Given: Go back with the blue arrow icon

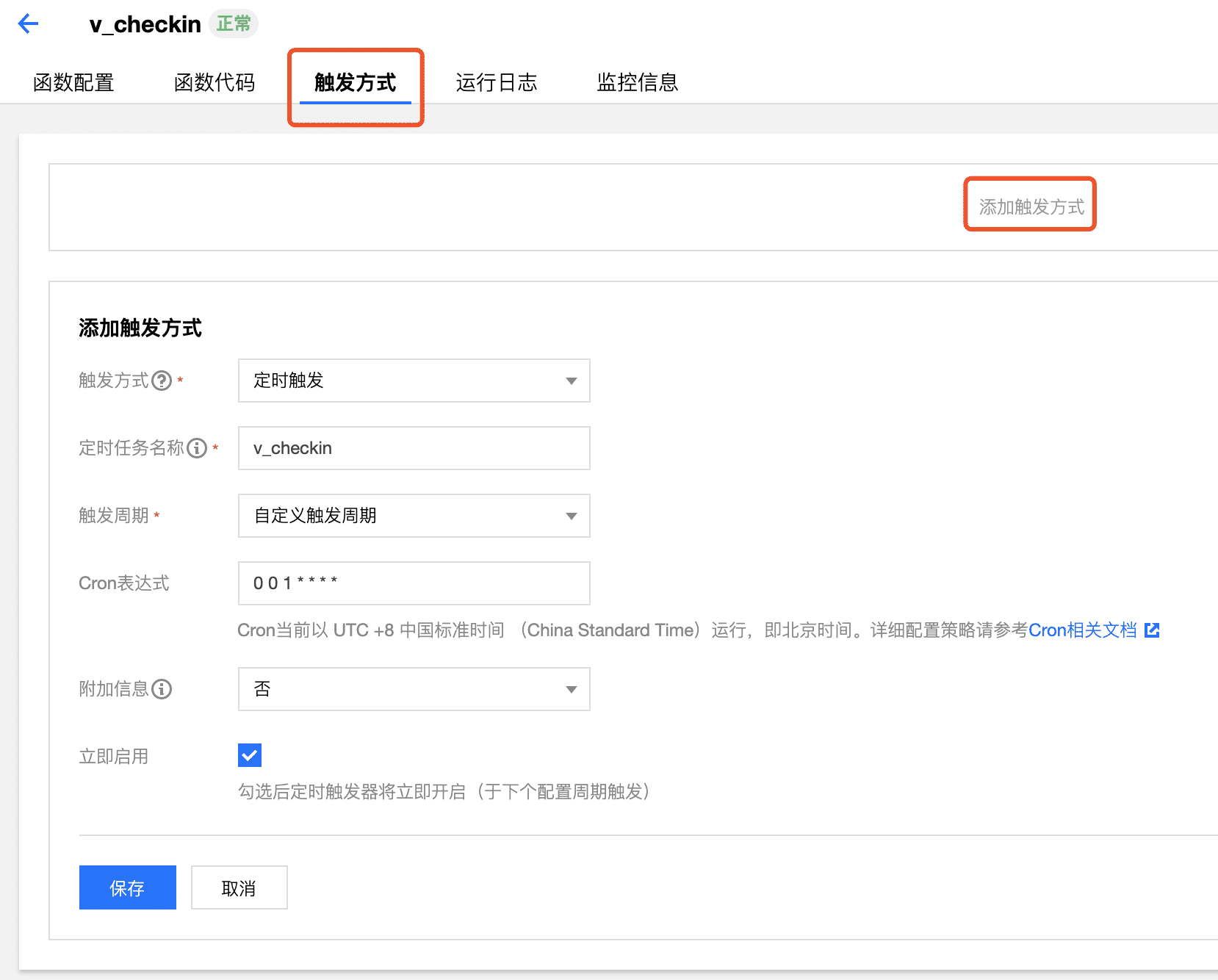Looking at the screenshot, I should tap(28, 24).
